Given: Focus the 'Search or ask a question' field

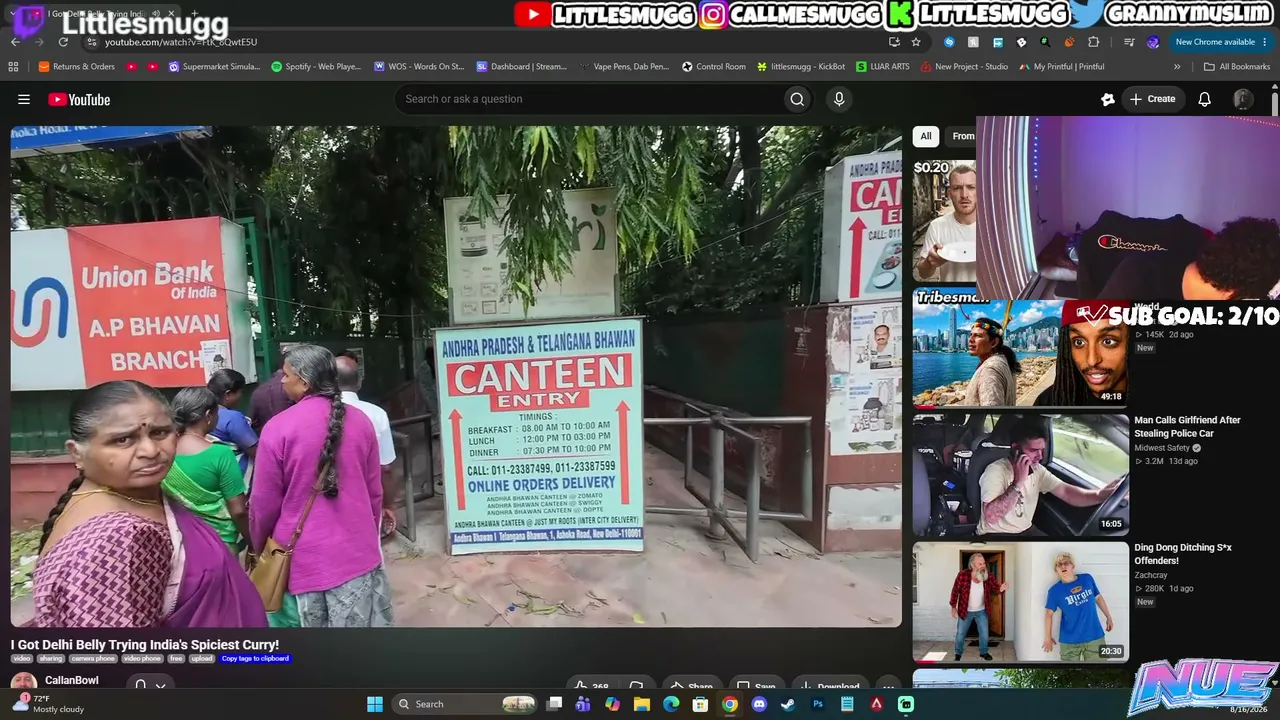Looking at the screenshot, I should click(x=590, y=99).
